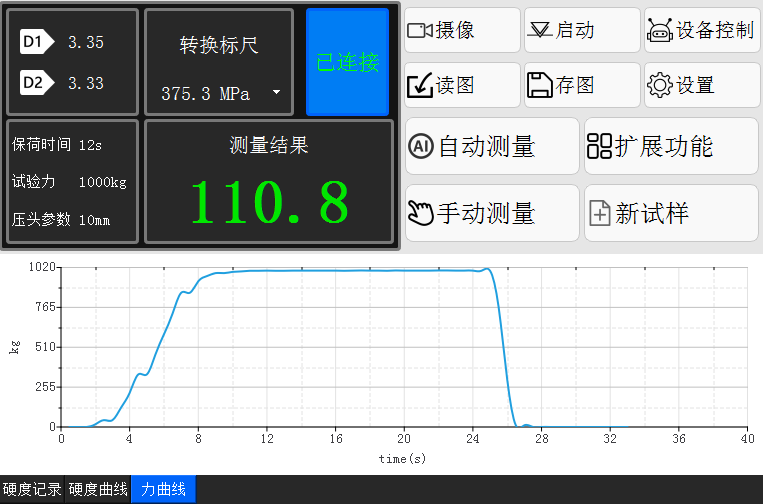Select the 手动测量 hand icon
Screen dimensions: 763x504
[421, 213]
